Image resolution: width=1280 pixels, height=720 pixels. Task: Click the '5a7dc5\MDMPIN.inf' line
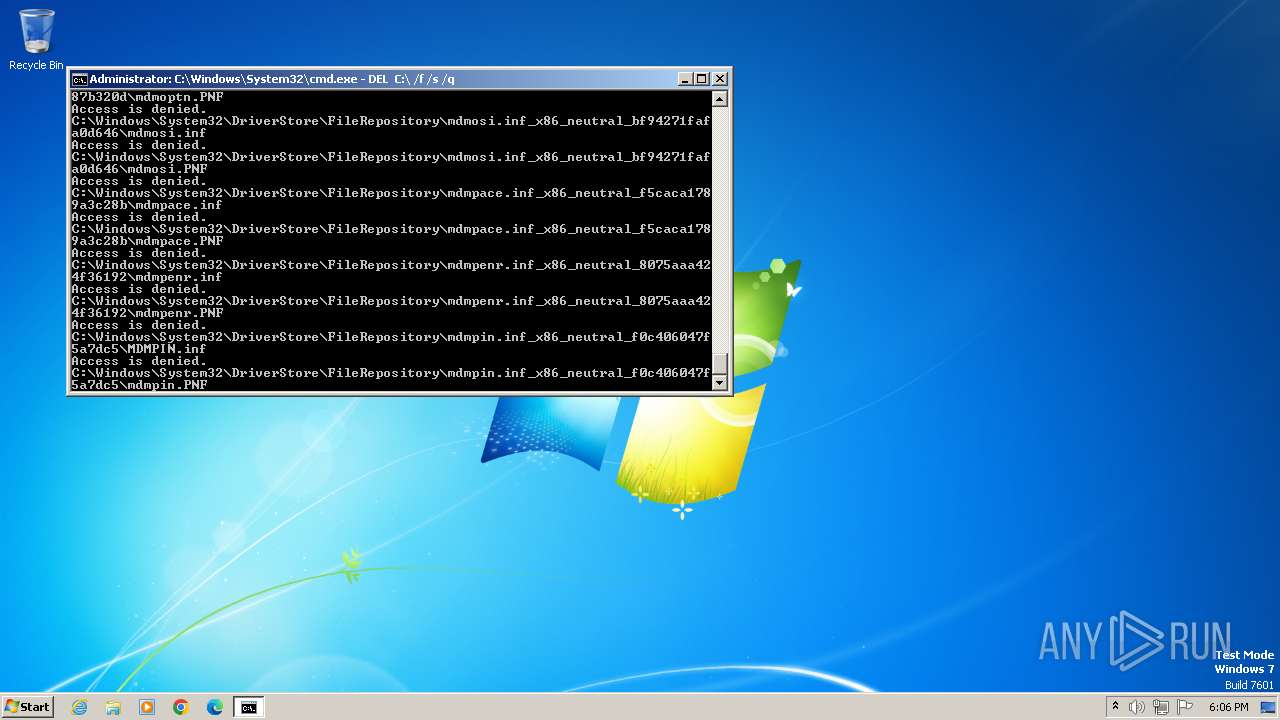click(139, 349)
